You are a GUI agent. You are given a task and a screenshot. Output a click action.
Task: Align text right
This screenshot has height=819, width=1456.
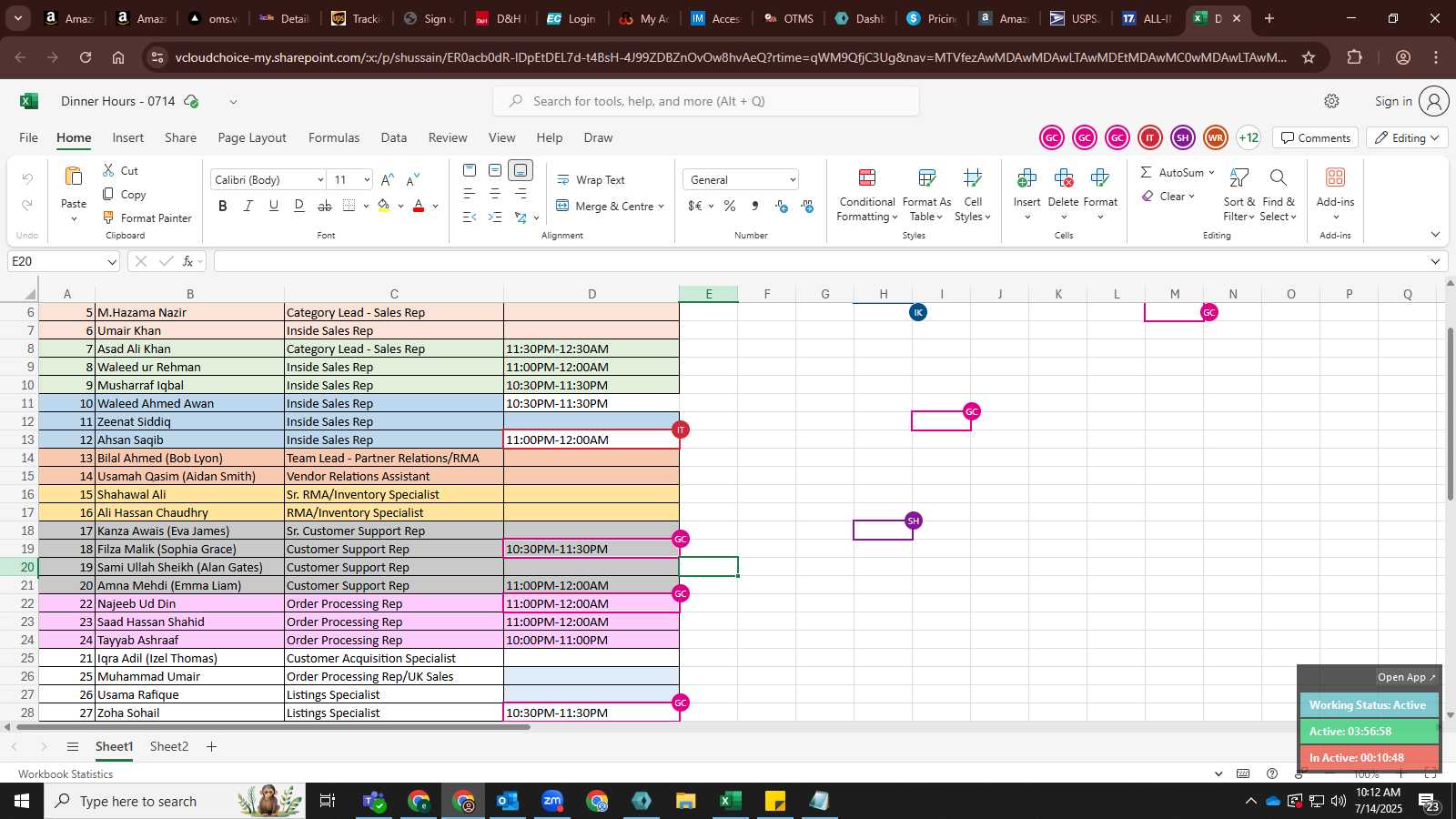click(521, 194)
